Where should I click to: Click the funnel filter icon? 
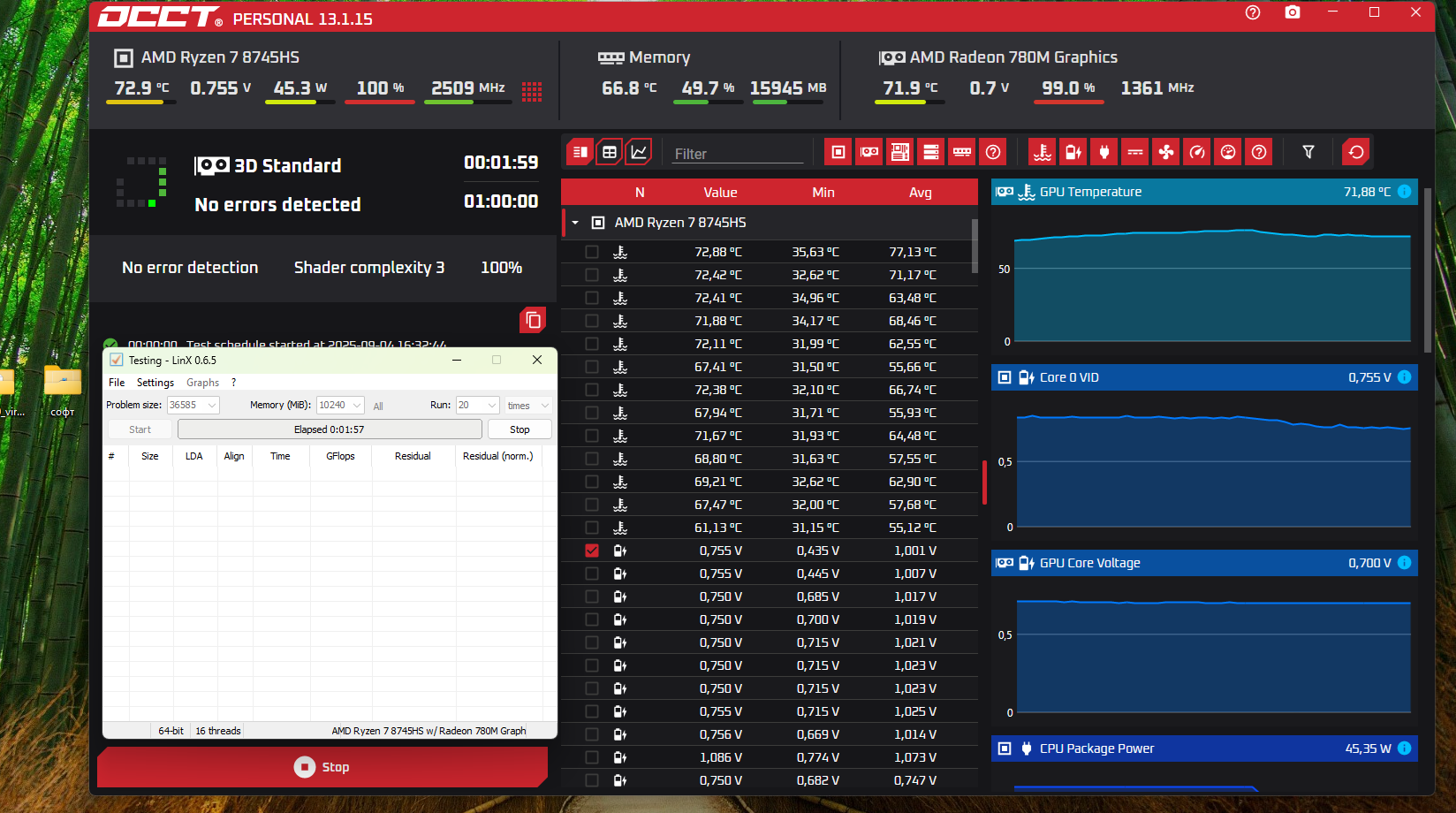[1308, 152]
